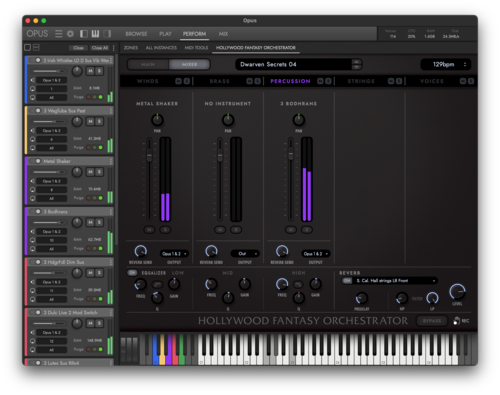Open the 3 Bodhrans output dropdown
The image size is (500, 395).
[x=316, y=254]
